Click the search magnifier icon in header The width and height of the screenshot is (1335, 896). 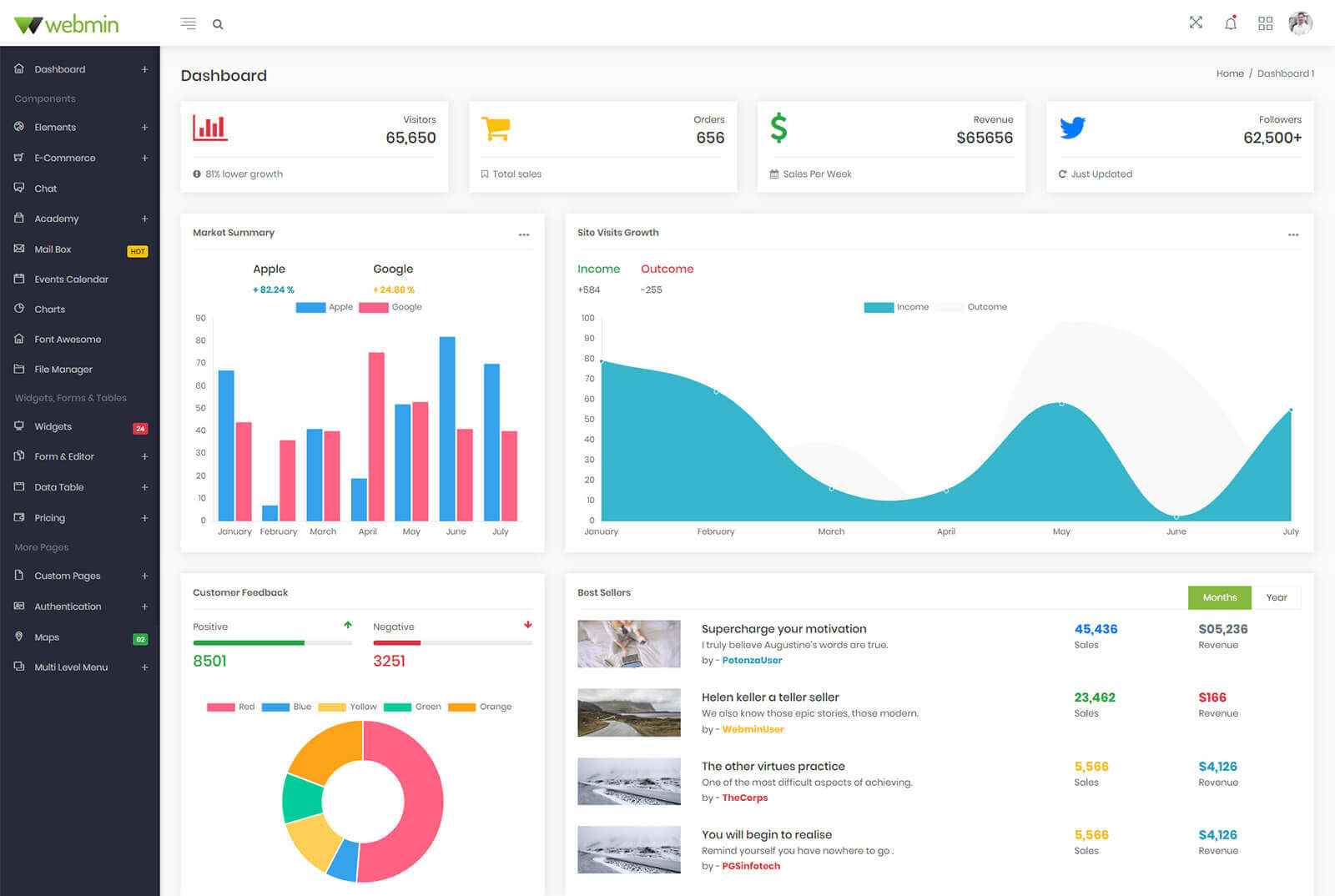(218, 24)
